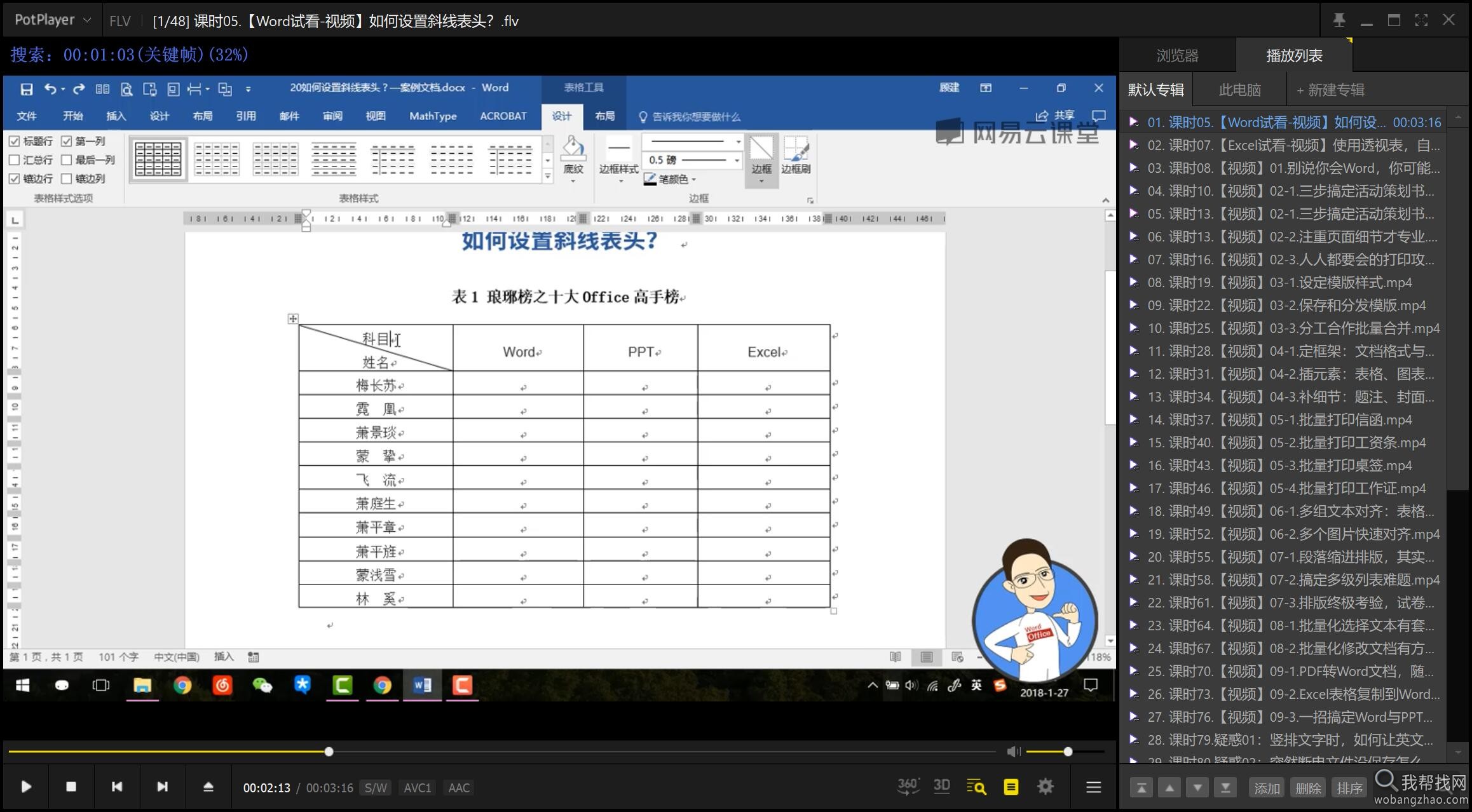This screenshot has width=1472, height=812.
Task: Expand the table styles gallery
Action: coord(548,176)
